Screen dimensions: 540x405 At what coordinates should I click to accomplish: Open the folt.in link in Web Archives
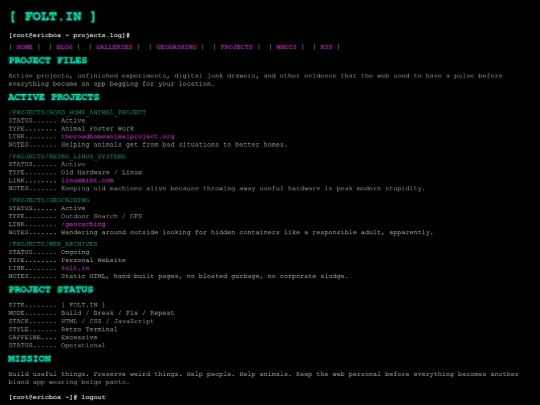tap(75, 268)
